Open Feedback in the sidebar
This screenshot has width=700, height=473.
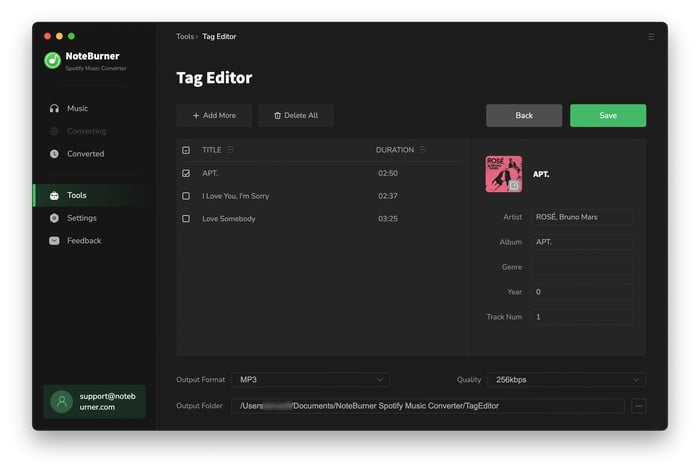pyautogui.click(x=84, y=241)
